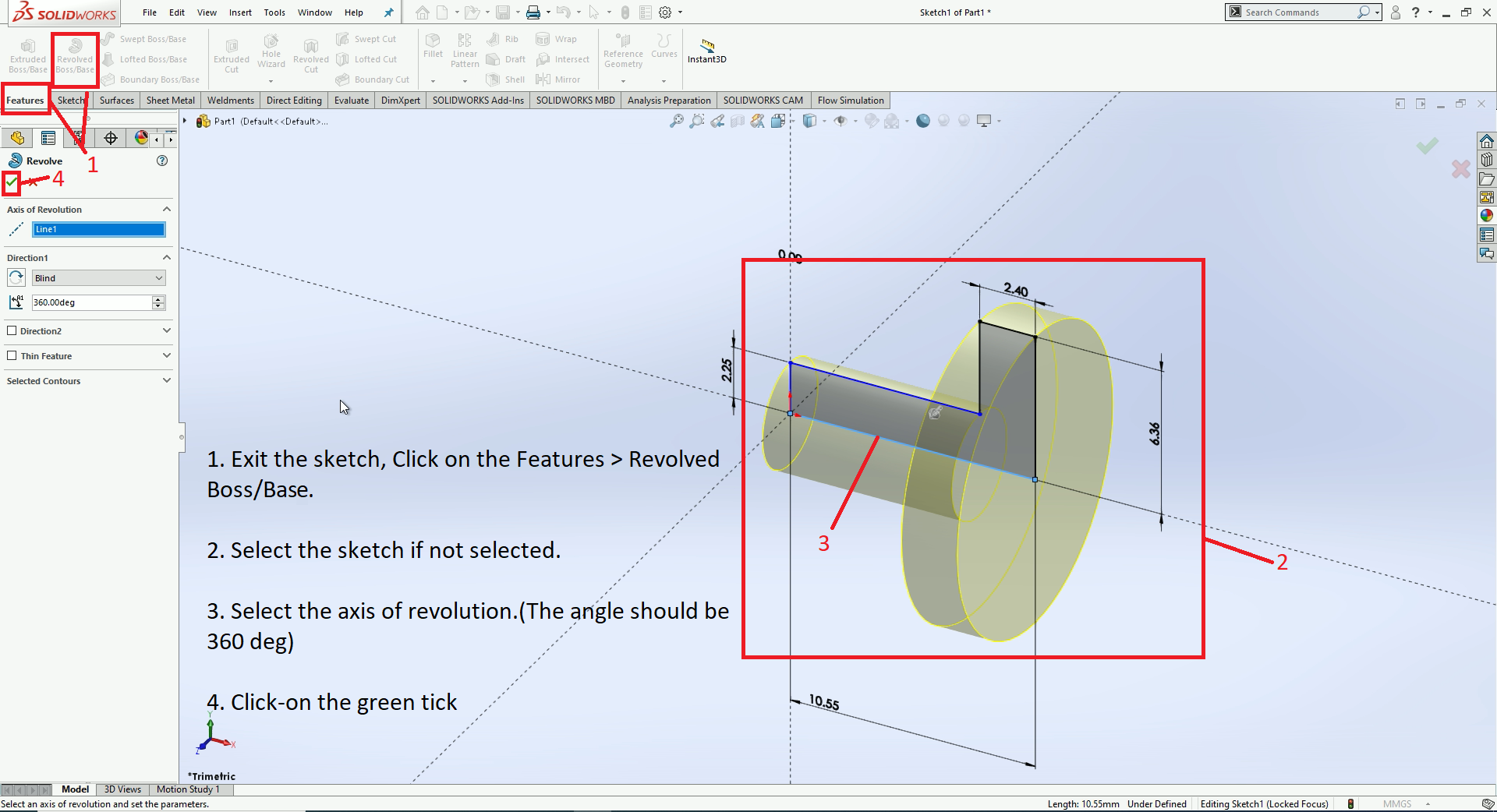Expand the Selected Contours section
The width and height of the screenshot is (1497, 812).
tap(166, 380)
